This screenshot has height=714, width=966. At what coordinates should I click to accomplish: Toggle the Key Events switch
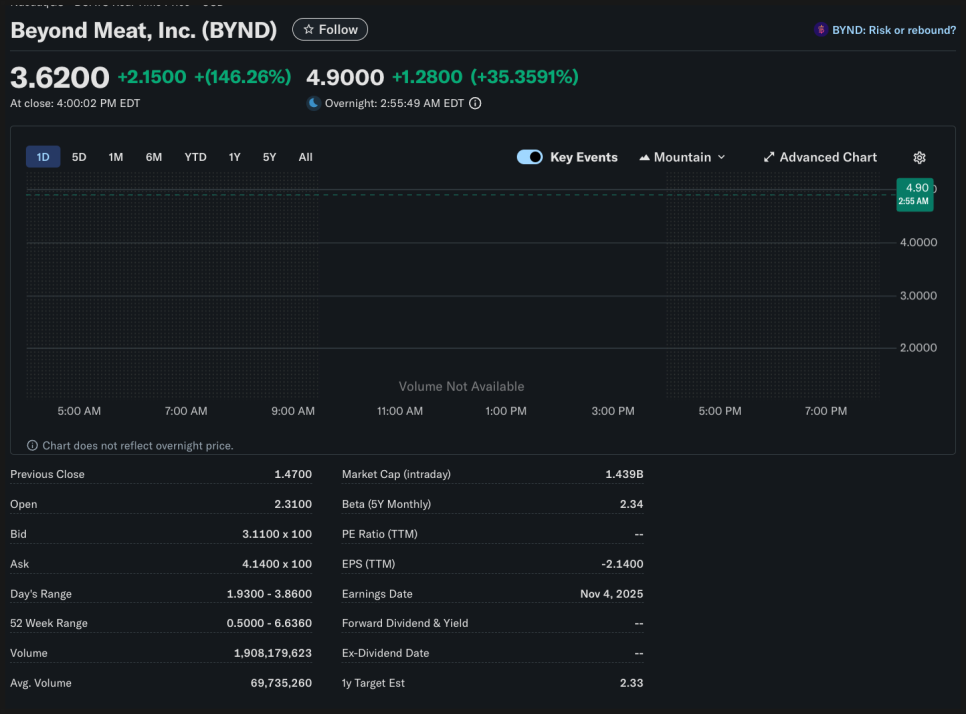pos(530,157)
